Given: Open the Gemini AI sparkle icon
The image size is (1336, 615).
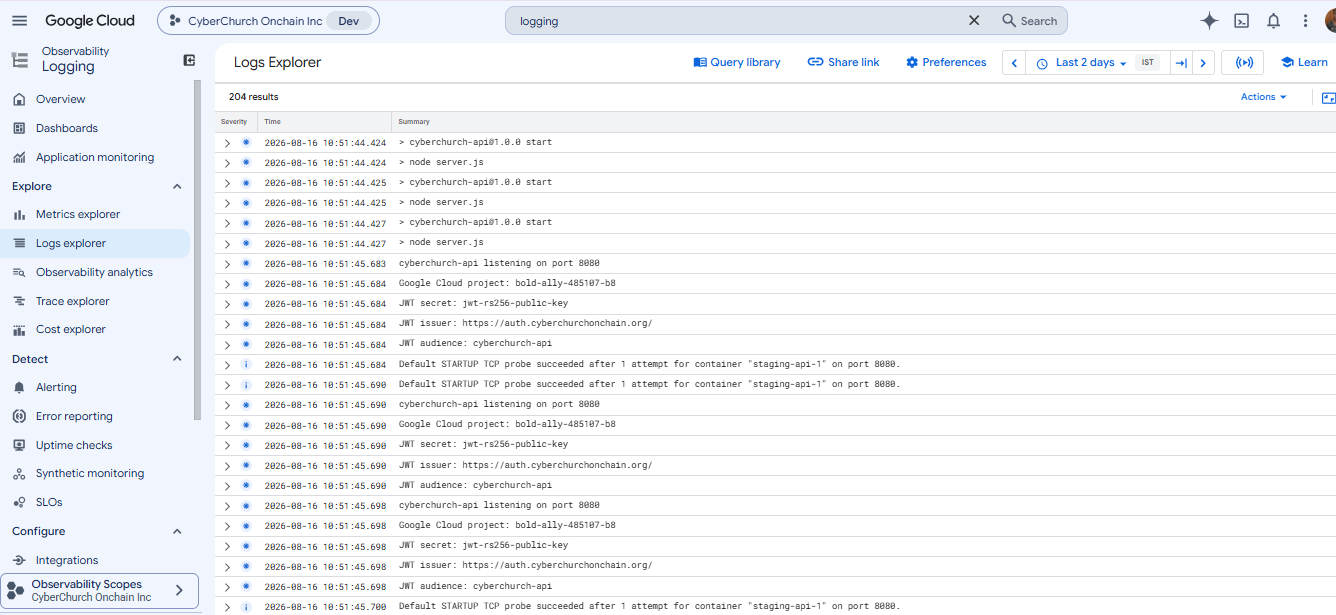Looking at the screenshot, I should tap(1209, 20).
